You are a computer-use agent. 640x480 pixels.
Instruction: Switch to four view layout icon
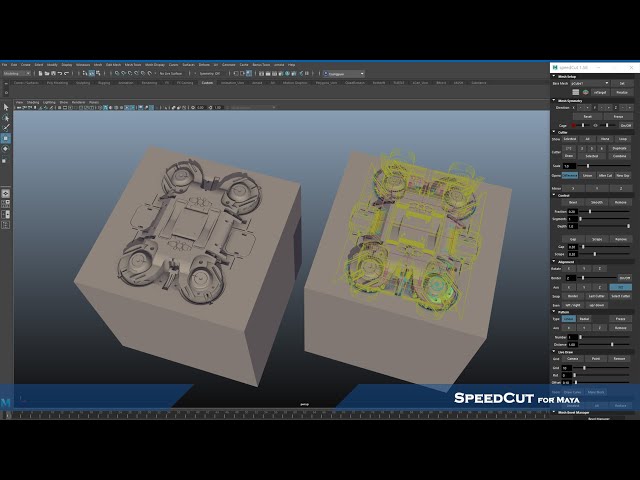pos(6,204)
